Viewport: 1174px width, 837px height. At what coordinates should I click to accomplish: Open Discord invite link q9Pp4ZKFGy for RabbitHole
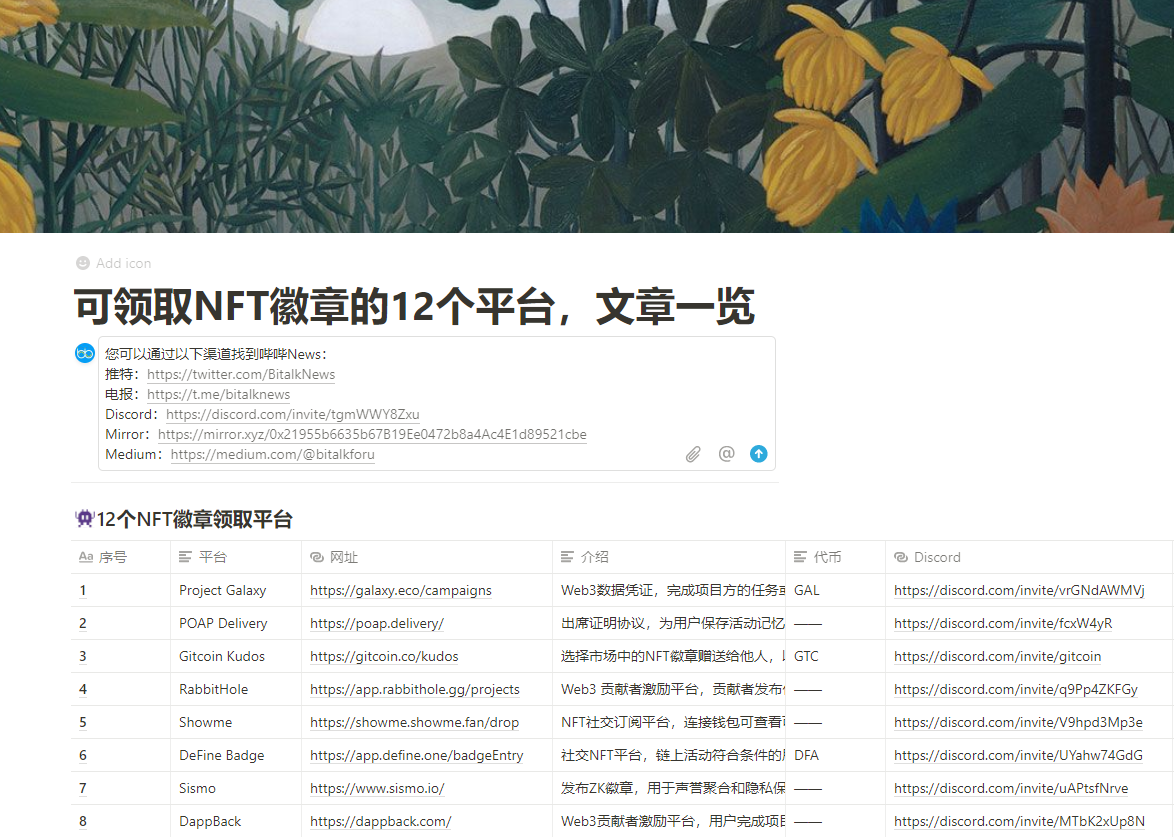(x=1016, y=689)
